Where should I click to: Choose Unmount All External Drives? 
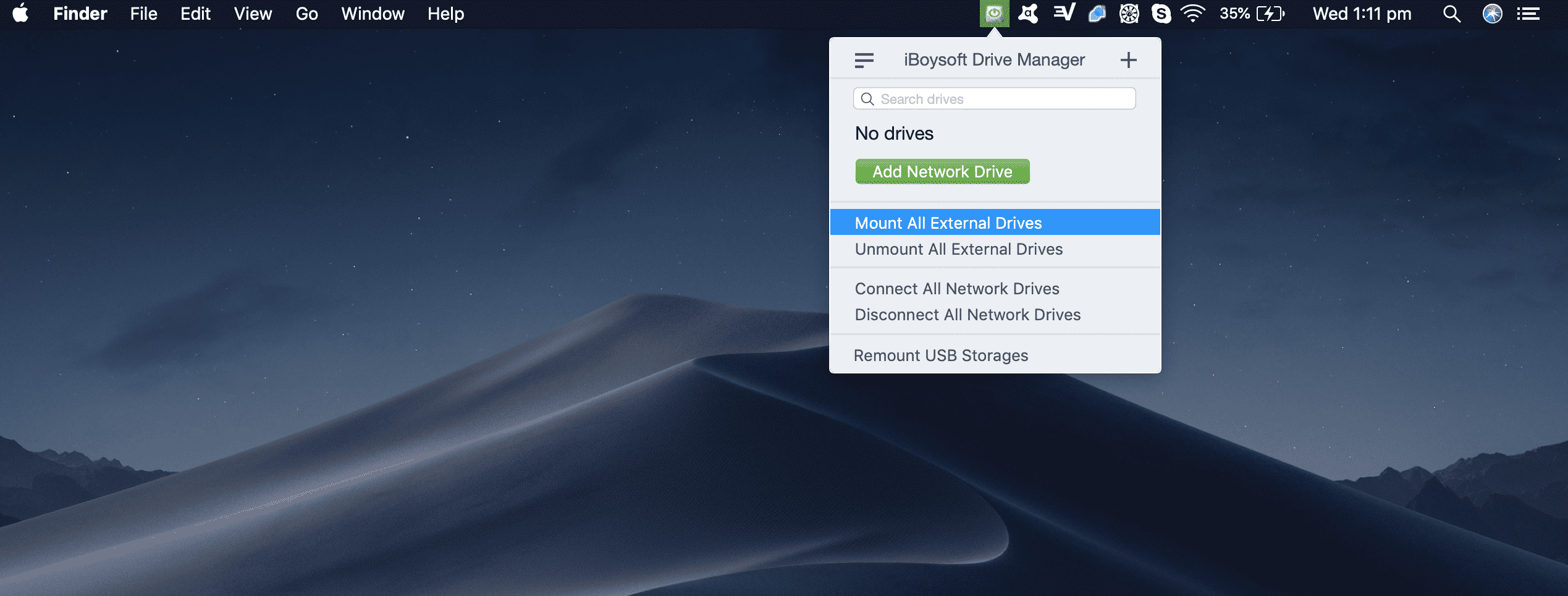click(x=958, y=249)
